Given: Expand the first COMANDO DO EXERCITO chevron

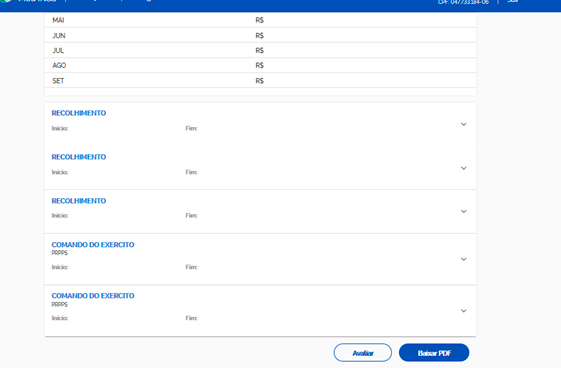Looking at the screenshot, I should (463, 259).
